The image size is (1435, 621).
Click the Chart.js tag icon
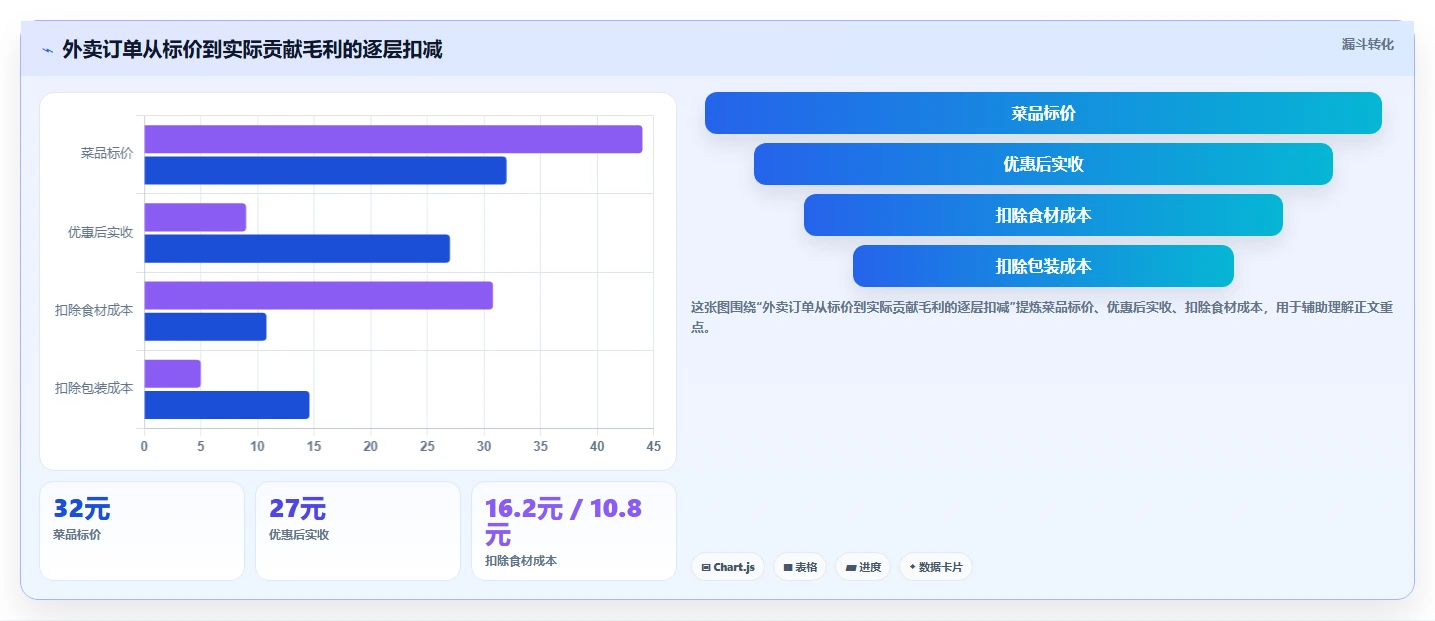tap(706, 568)
